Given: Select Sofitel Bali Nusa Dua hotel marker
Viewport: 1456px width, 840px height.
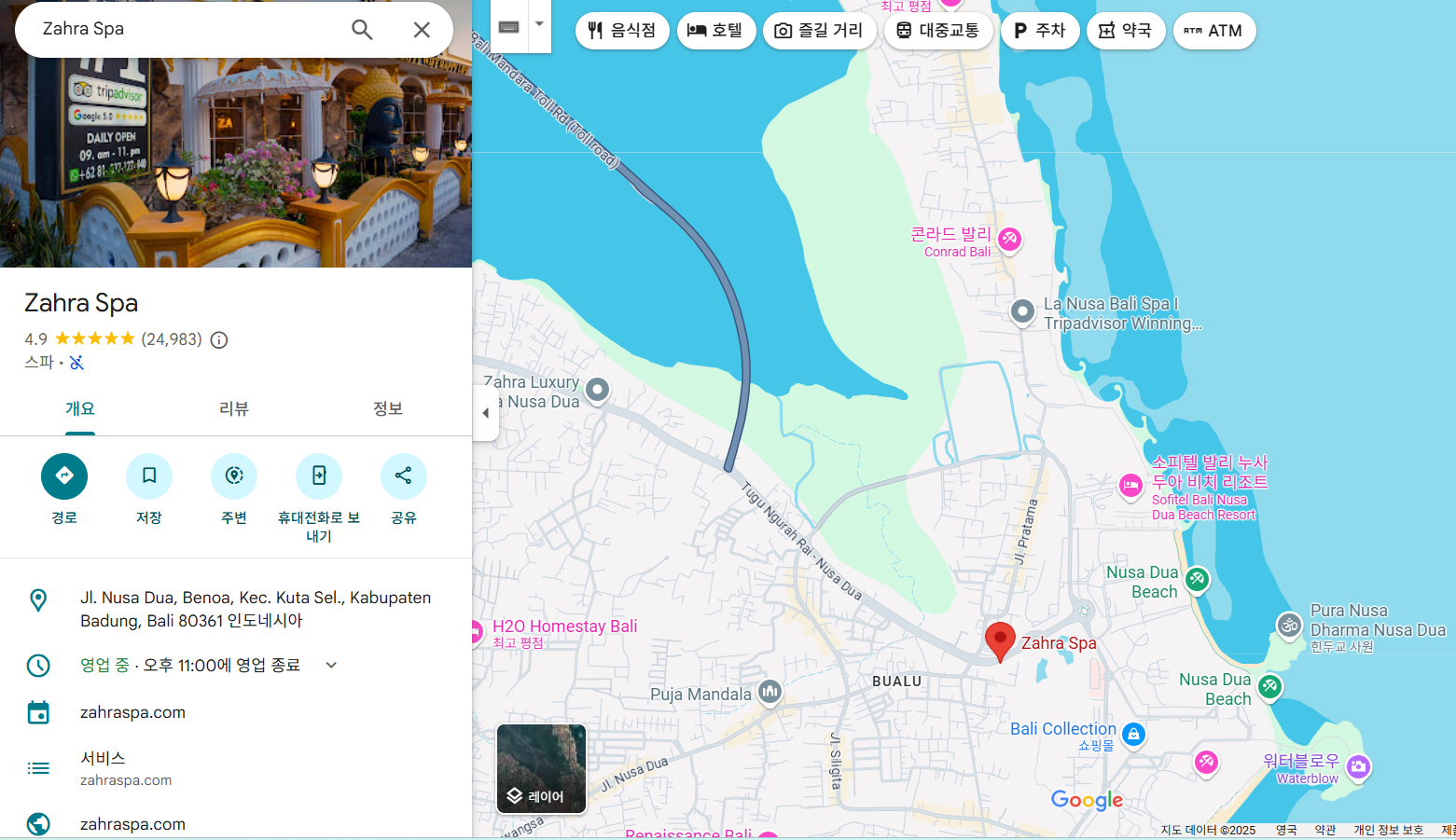Looking at the screenshot, I should (1130, 485).
